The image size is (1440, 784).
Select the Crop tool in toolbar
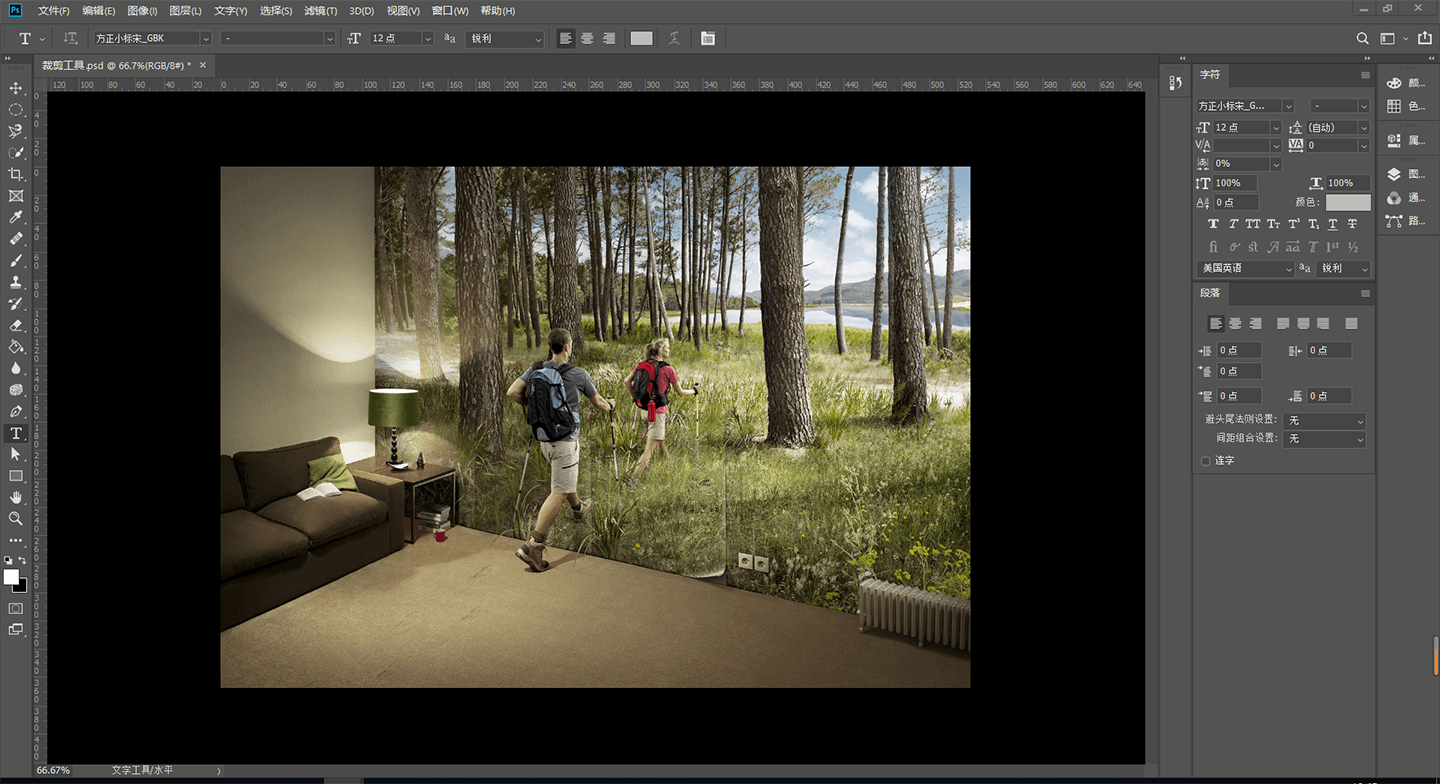(16, 175)
